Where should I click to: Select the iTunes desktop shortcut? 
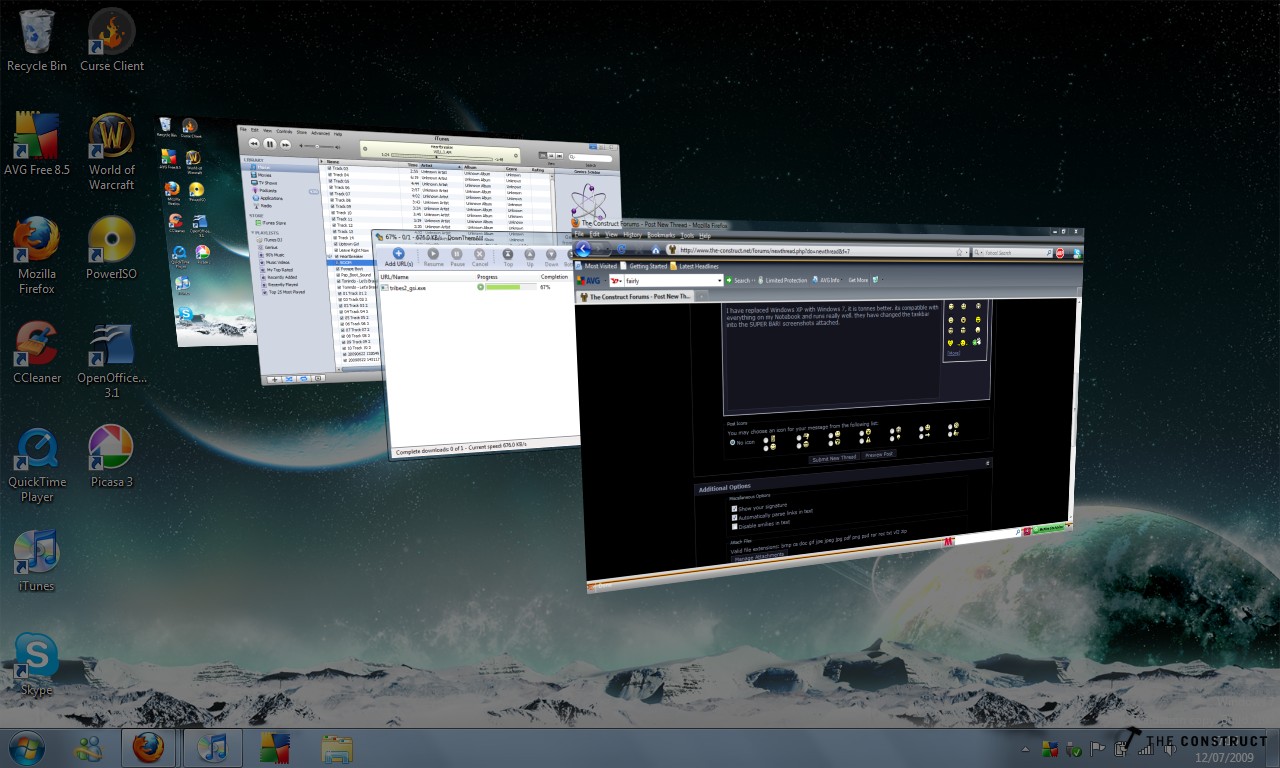(x=37, y=560)
